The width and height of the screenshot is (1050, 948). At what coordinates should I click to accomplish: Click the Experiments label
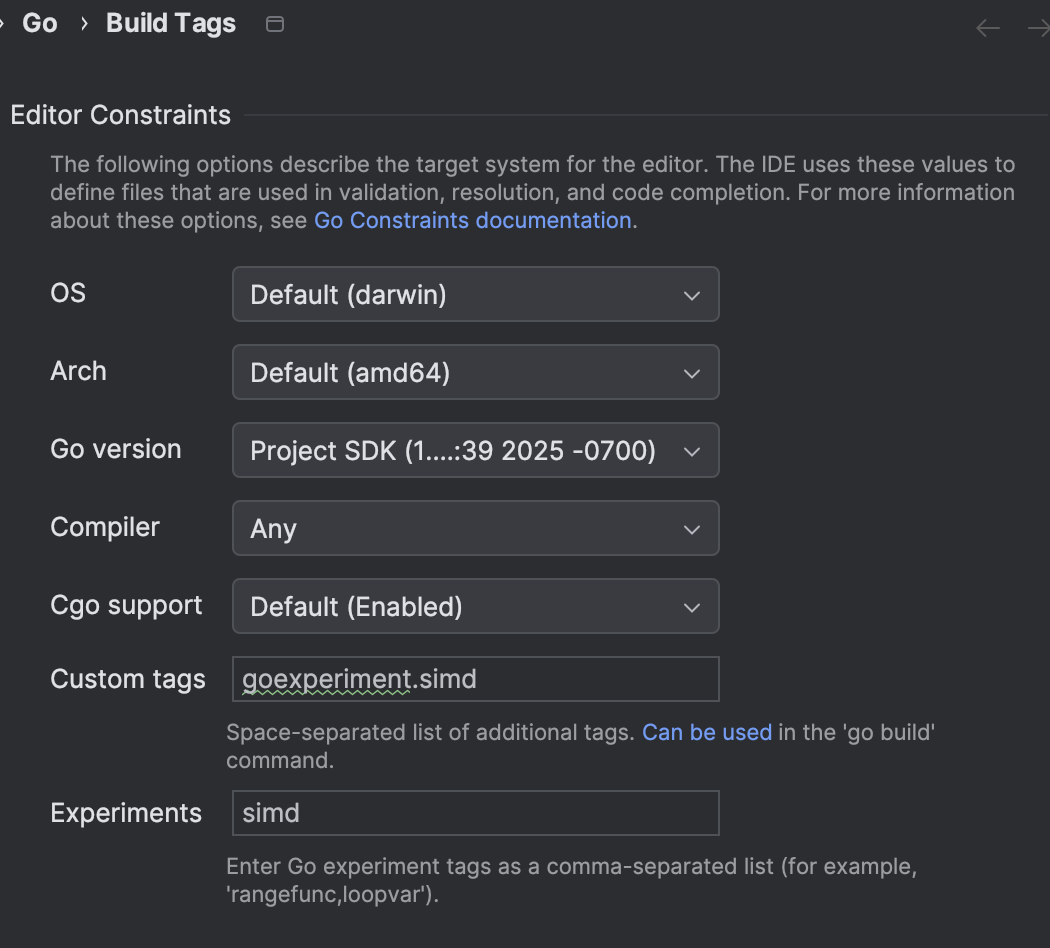coord(126,813)
